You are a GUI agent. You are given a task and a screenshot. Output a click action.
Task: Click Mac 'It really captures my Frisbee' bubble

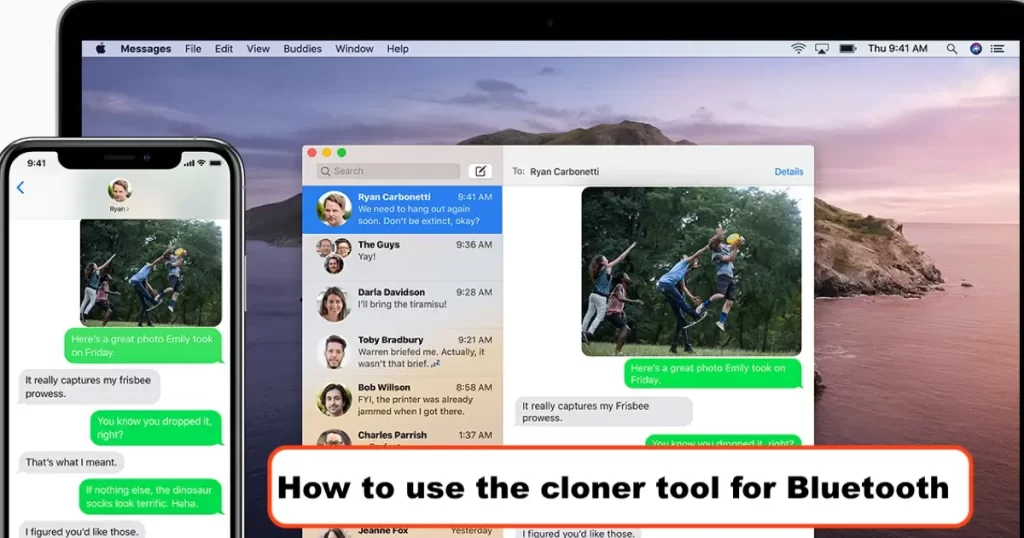click(603, 412)
